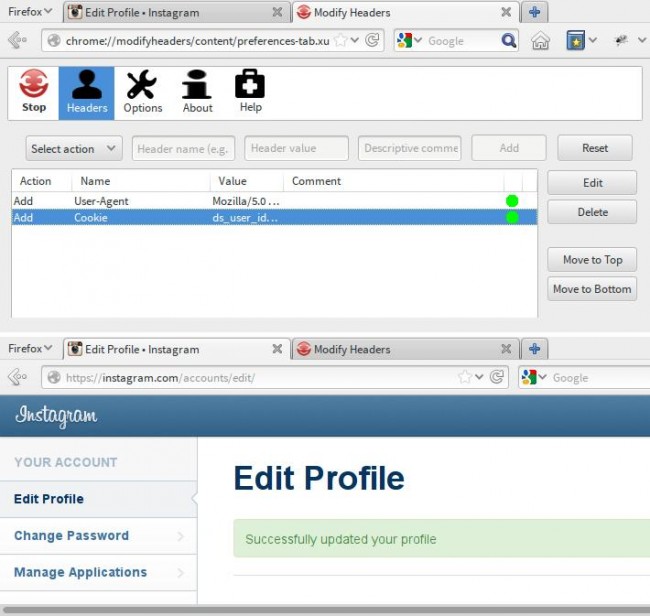The height and width of the screenshot is (616, 650).
Task: Expand the bookmarks button dropdown arrow
Action: pyautogui.click(x=593, y=40)
